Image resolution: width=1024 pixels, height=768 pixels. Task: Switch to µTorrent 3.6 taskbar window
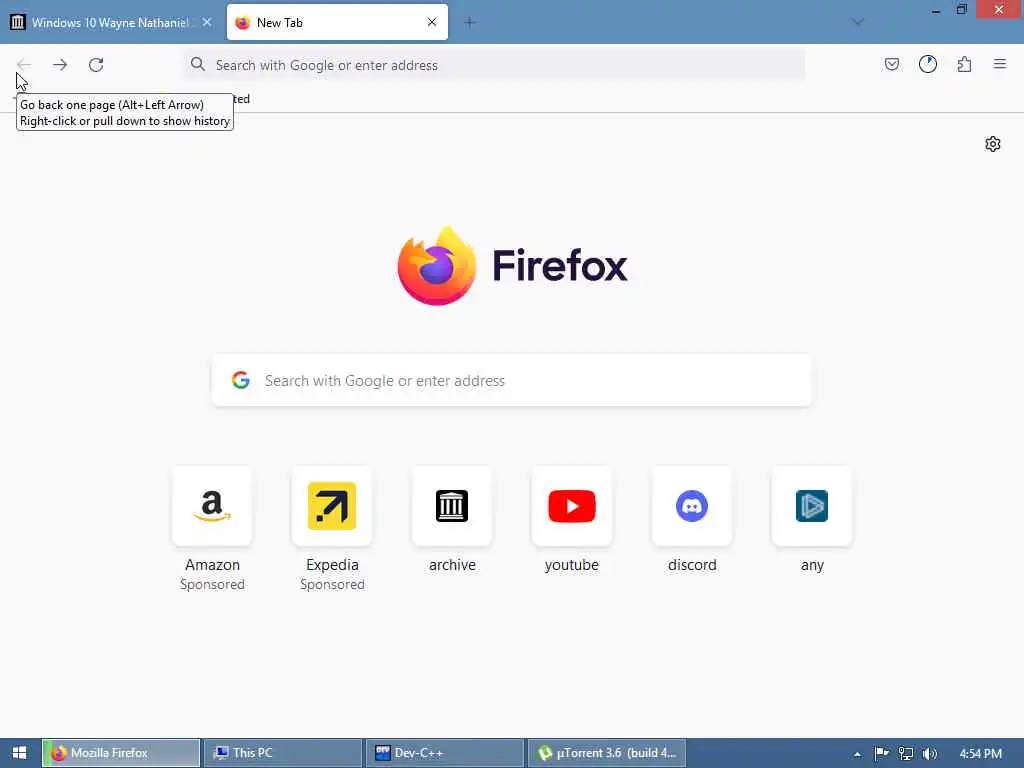tap(607, 753)
